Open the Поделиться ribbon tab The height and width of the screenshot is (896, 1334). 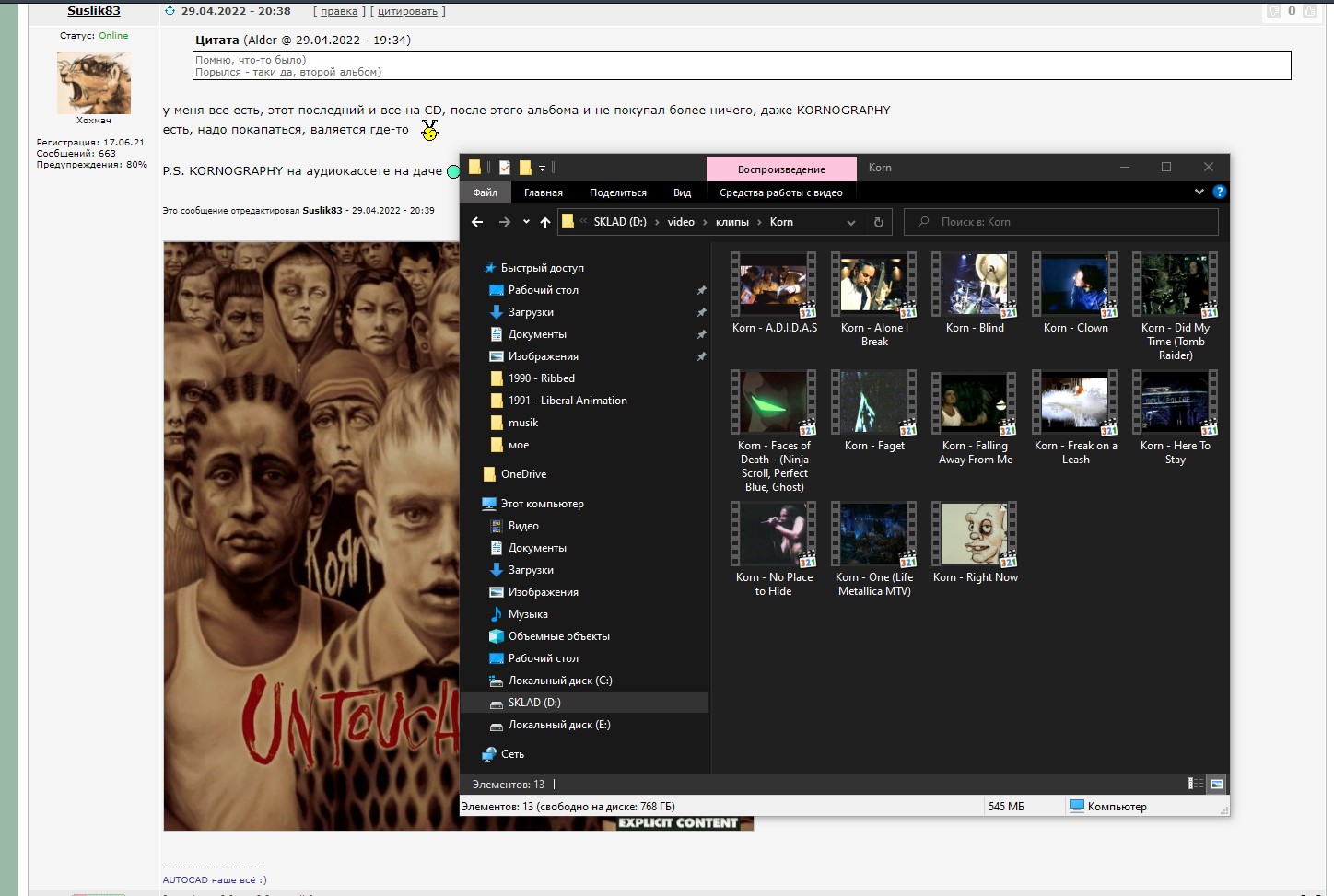618,192
